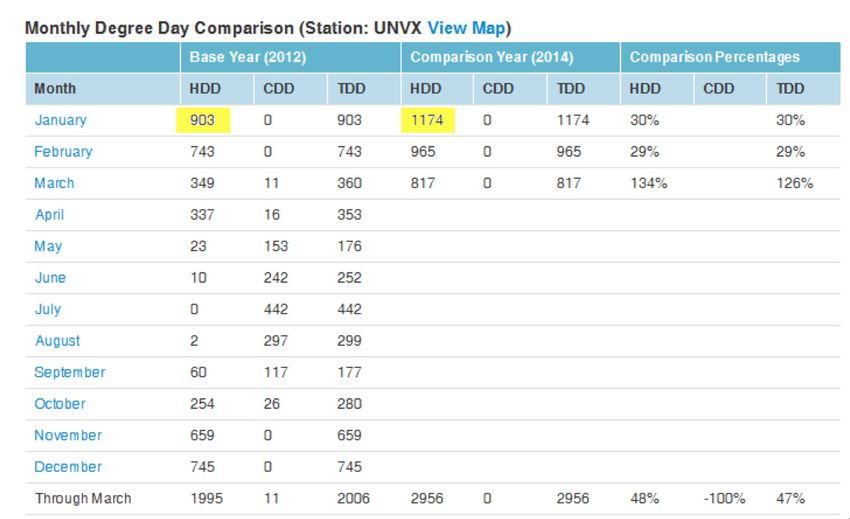Open the November month link
The image size is (850, 519).
click(68, 435)
